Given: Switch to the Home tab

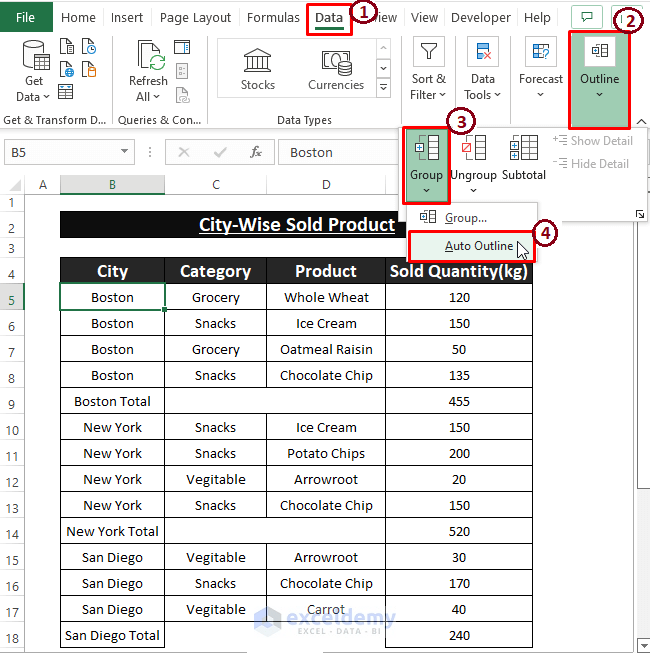Looking at the screenshot, I should click(78, 17).
